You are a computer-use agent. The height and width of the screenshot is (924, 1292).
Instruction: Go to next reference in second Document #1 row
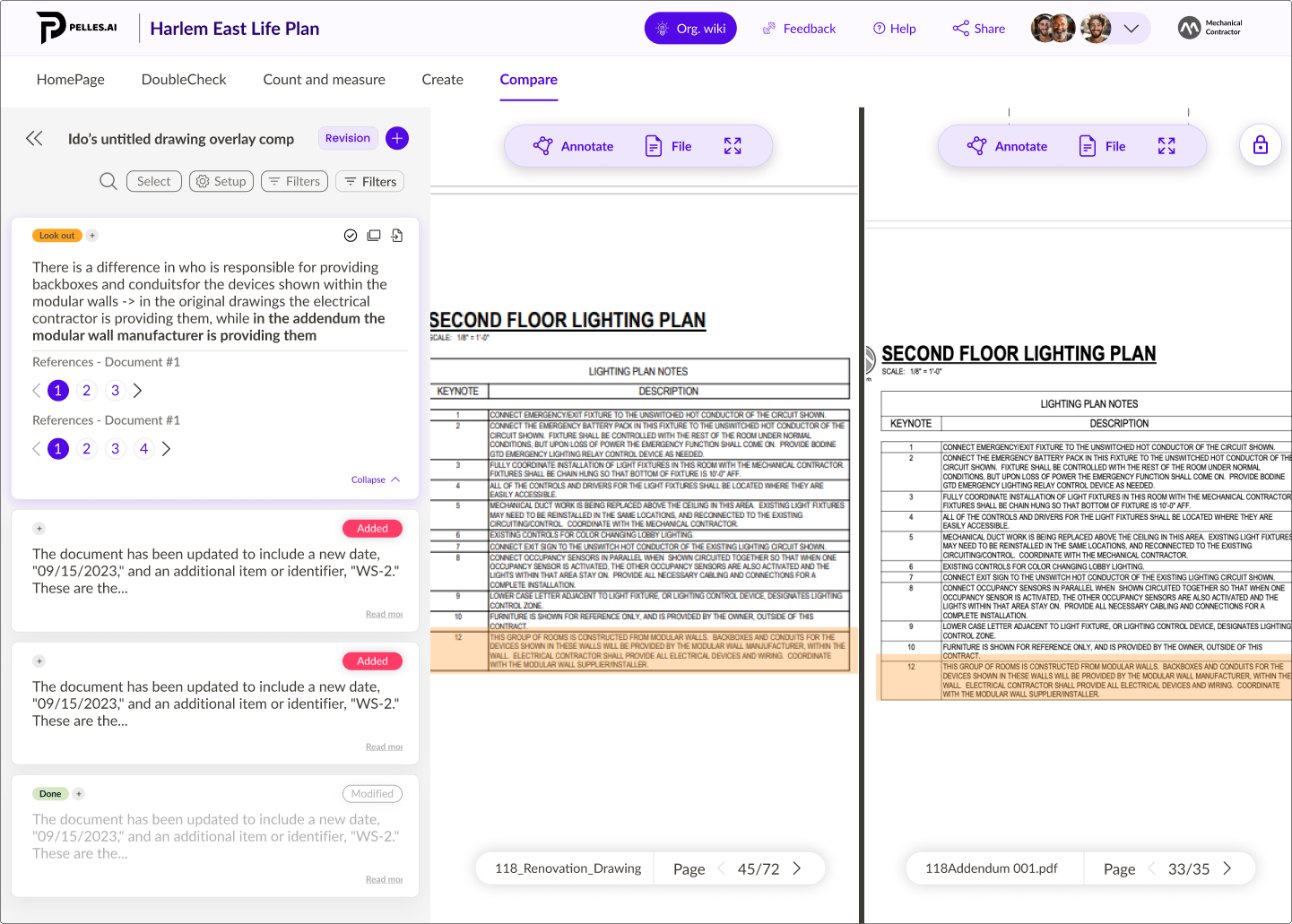tap(166, 449)
